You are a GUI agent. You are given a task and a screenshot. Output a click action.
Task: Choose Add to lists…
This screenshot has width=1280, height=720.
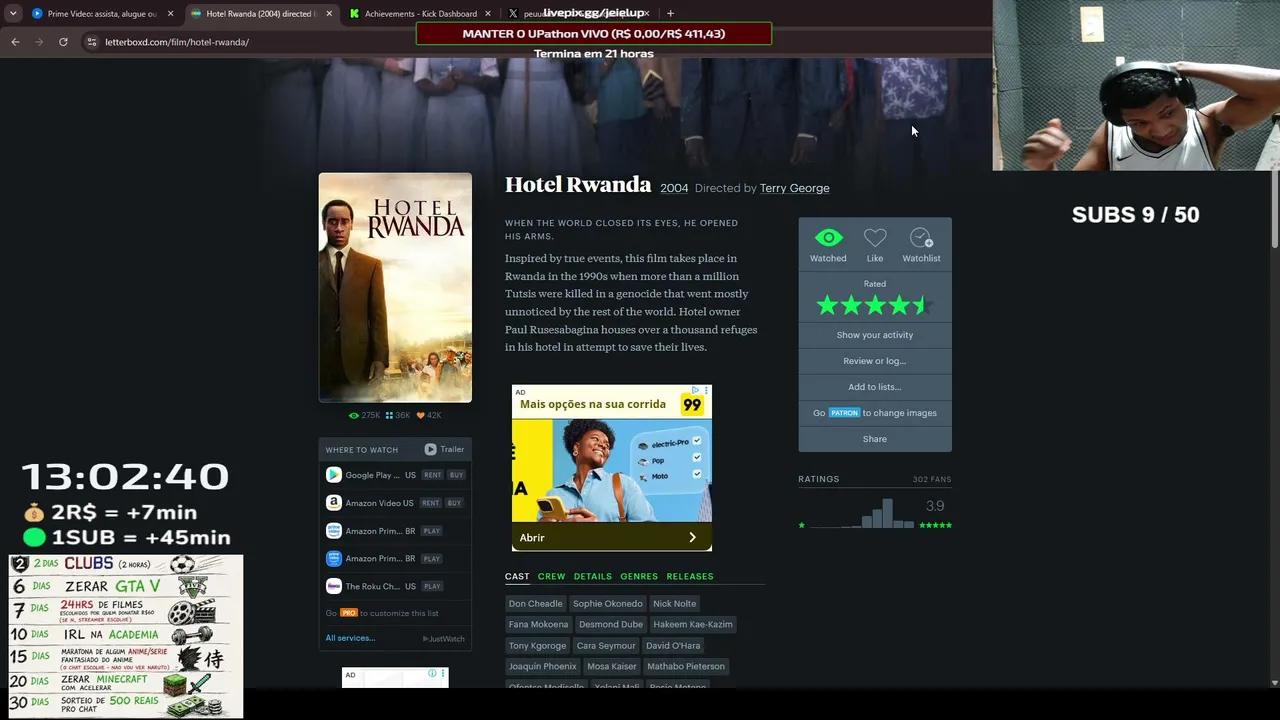coord(875,387)
